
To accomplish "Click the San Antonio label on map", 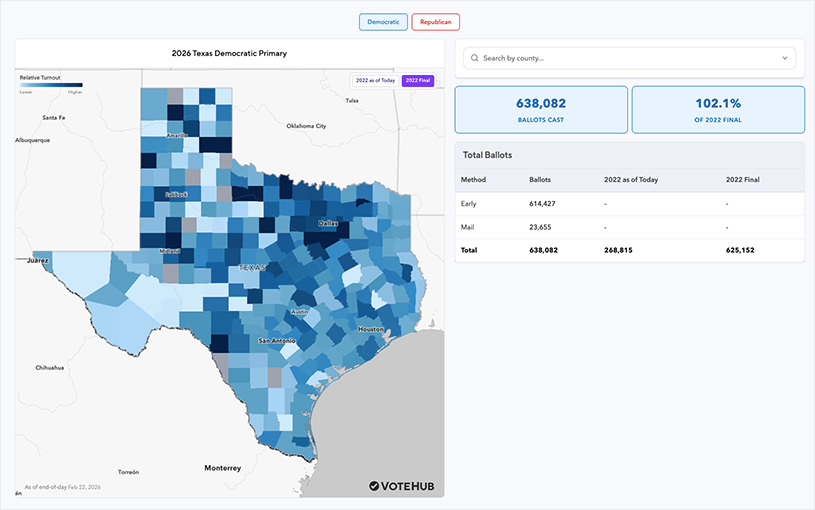I will click(x=276, y=341).
